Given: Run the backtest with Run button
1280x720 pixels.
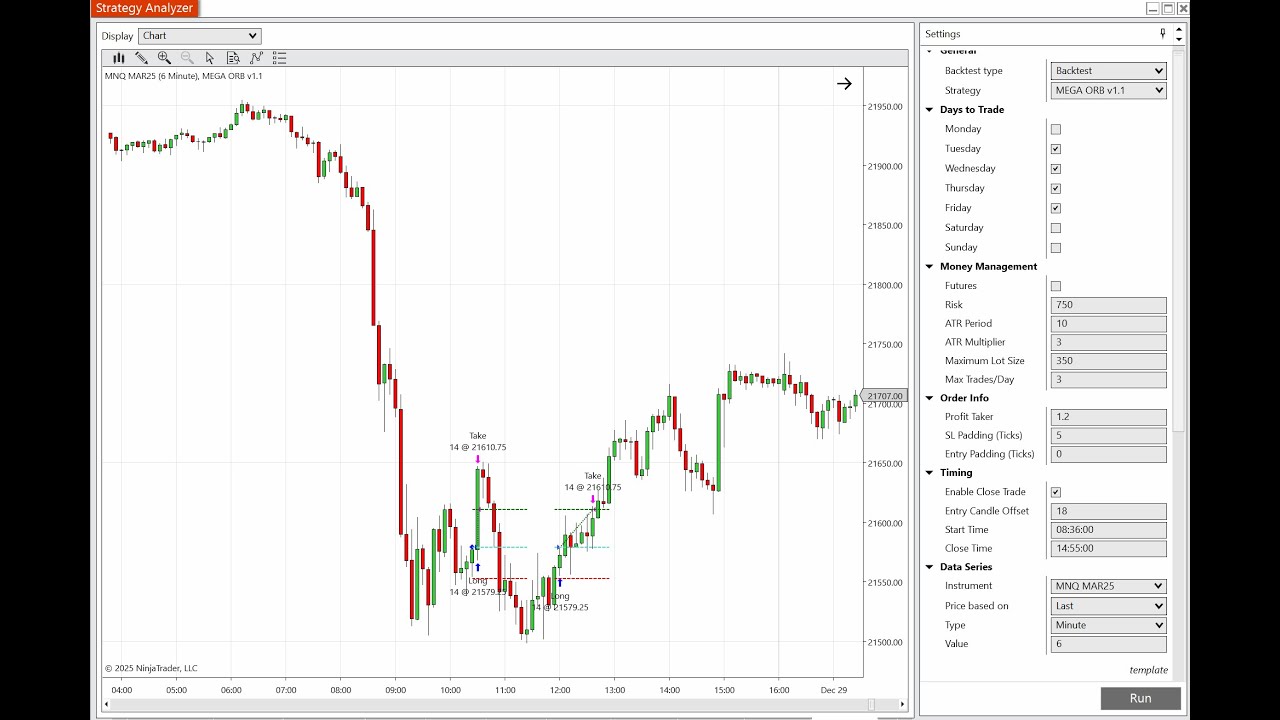Looking at the screenshot, I should coord(1141,698).
